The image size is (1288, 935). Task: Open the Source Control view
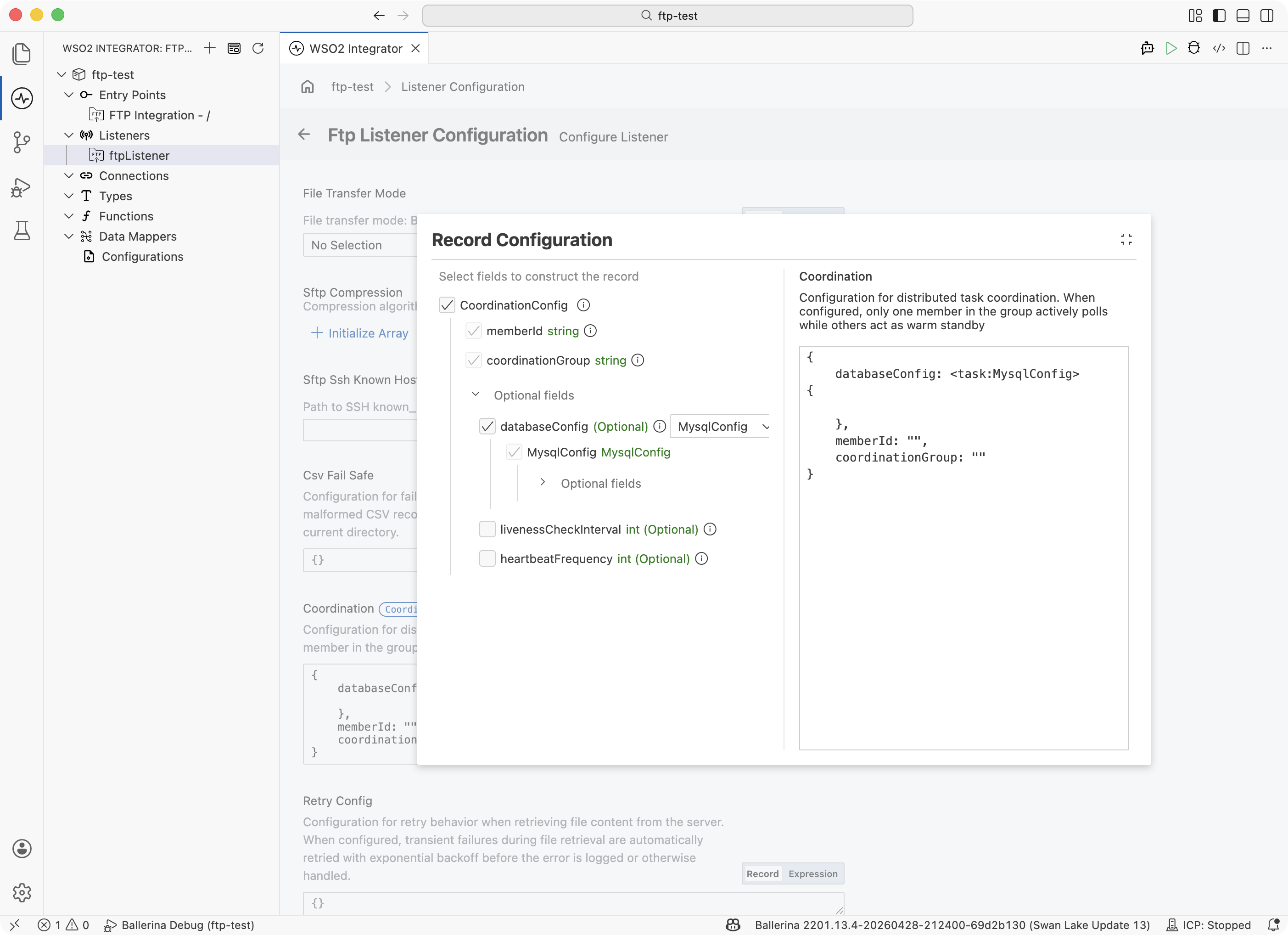pos(22,142)
